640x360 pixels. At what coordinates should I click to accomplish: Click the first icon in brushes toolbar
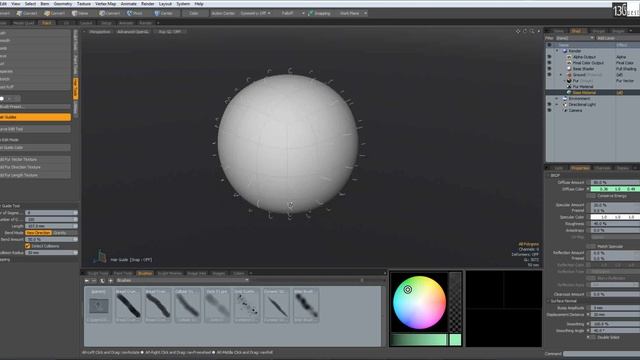point(87,280)
